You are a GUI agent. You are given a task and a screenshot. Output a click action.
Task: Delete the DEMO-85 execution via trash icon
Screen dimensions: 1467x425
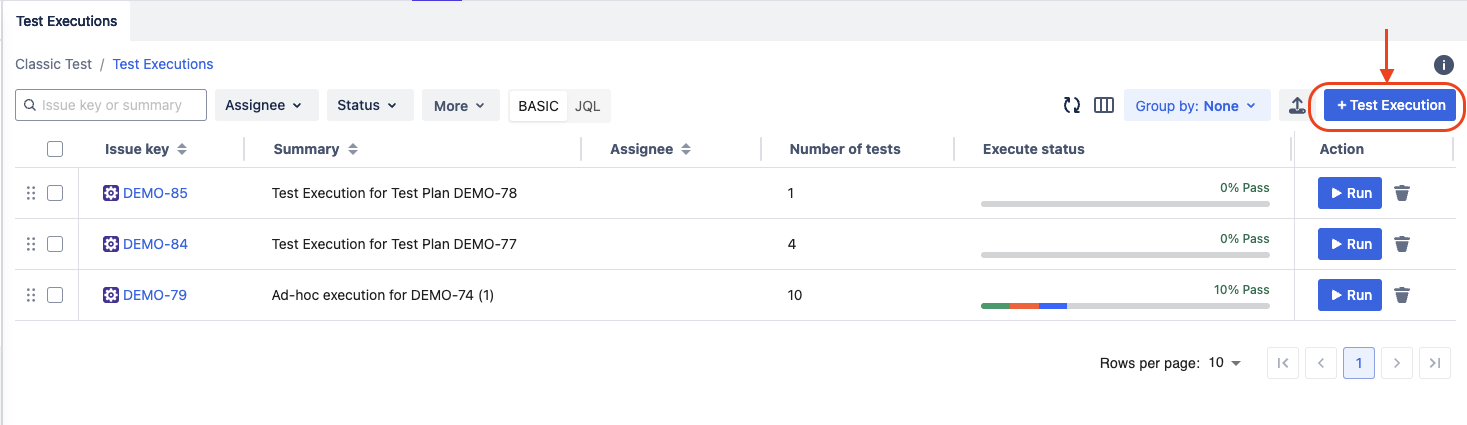[x=1402, y=193]
